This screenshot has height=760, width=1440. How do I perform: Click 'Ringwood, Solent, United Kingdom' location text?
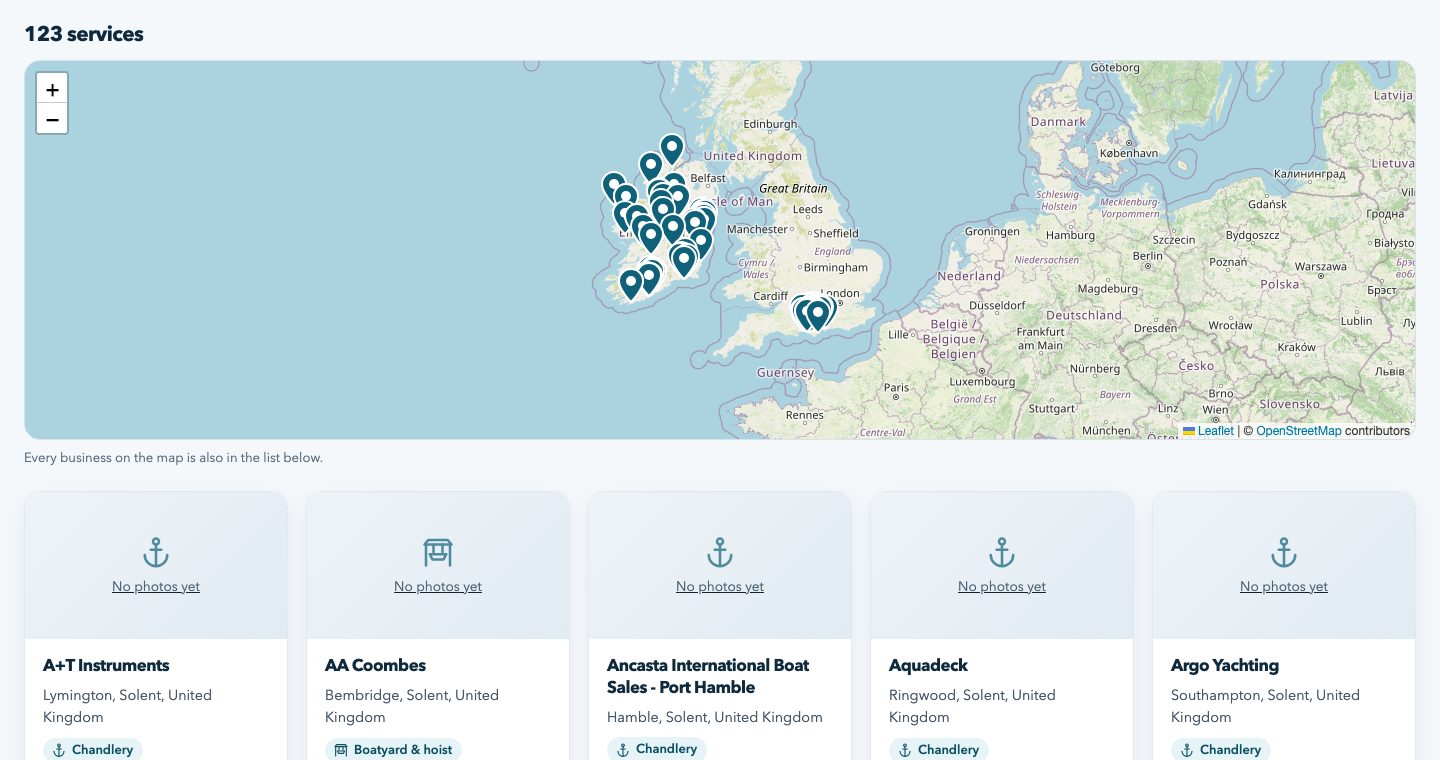[x=972, y=706]
